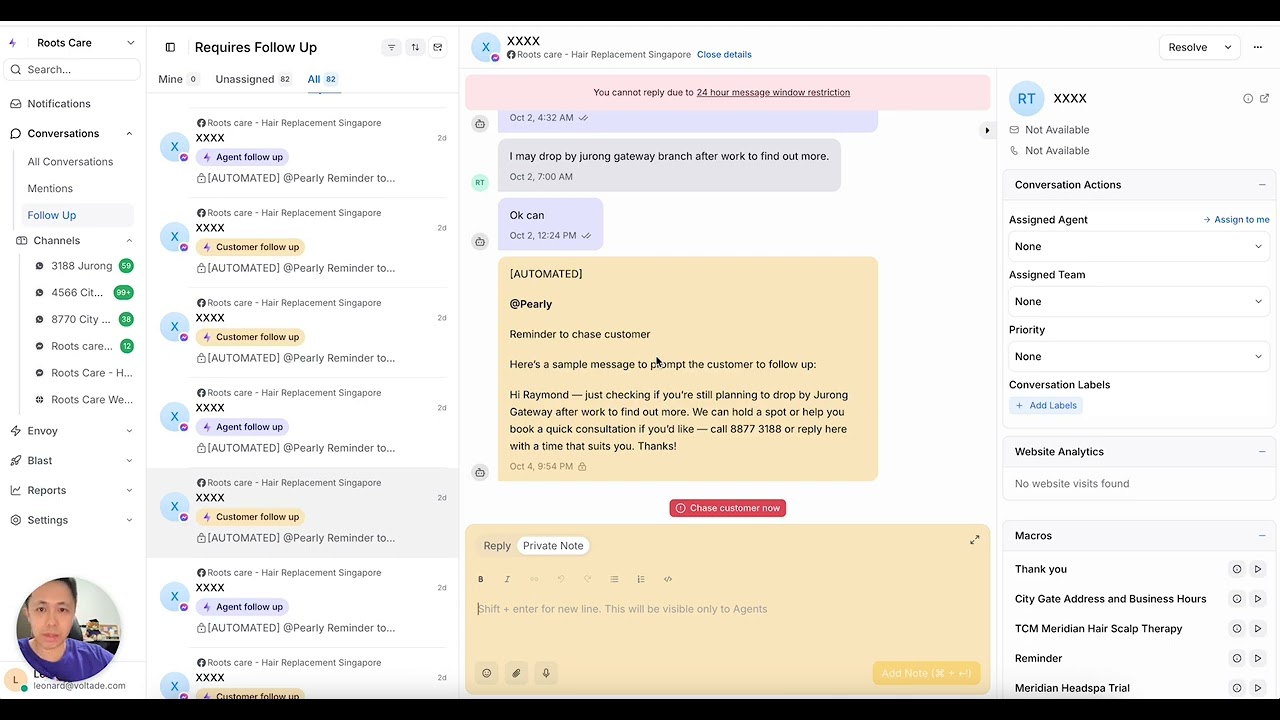The width and height of the screenshot is (1280, 720).
Task: Open the conversation filter icon
Action: tap(391, 47)
